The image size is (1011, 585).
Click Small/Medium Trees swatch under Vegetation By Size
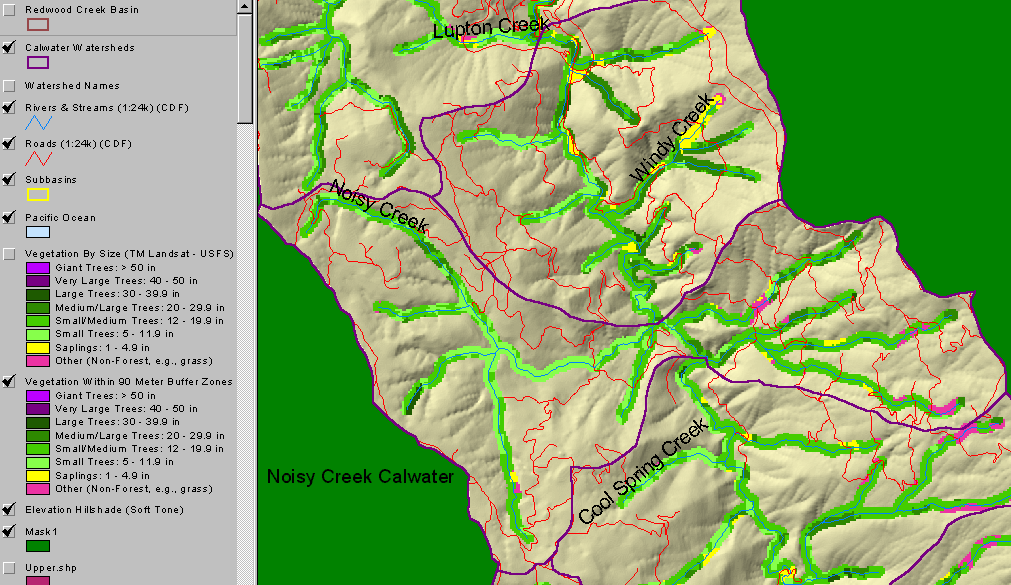38,321
